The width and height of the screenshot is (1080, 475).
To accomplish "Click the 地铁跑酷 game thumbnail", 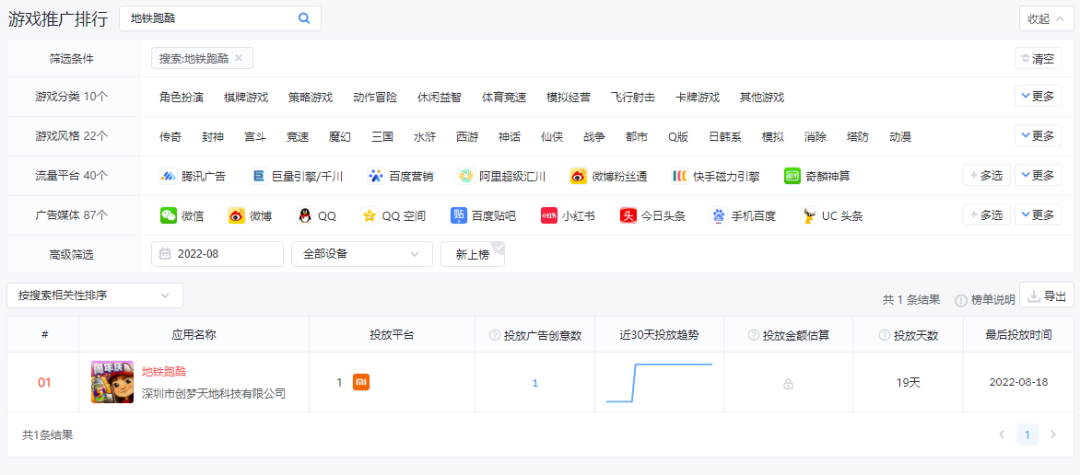I will click(x=112, y=382).
